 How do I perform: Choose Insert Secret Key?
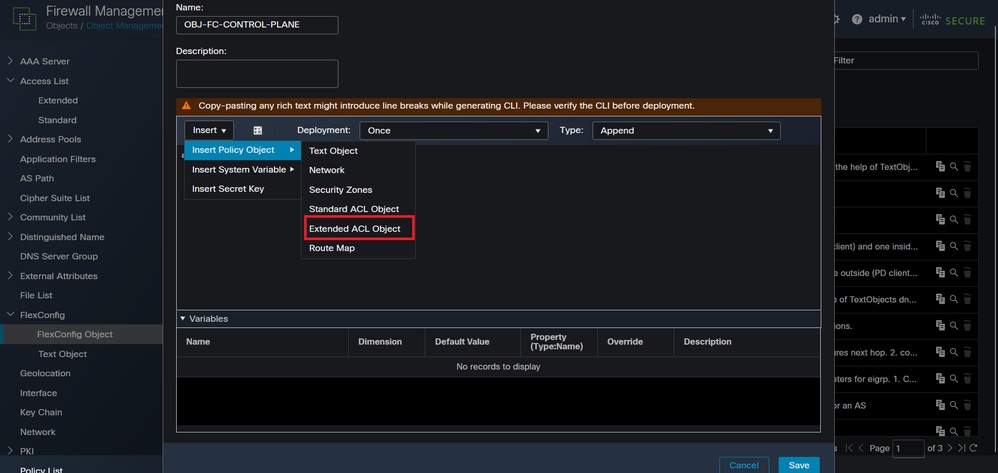pyautogui.click(x=228, y=189)
